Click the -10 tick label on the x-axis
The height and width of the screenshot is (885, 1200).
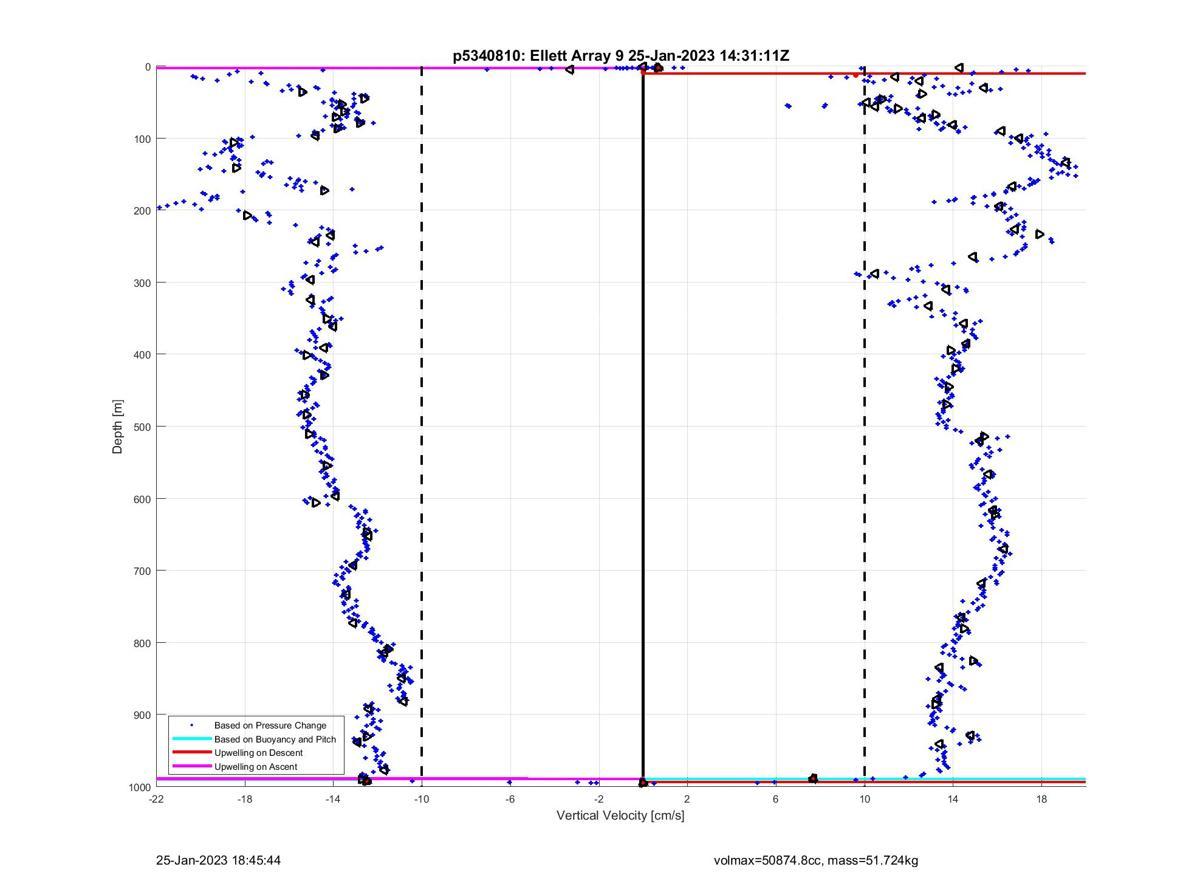point(421,798)
